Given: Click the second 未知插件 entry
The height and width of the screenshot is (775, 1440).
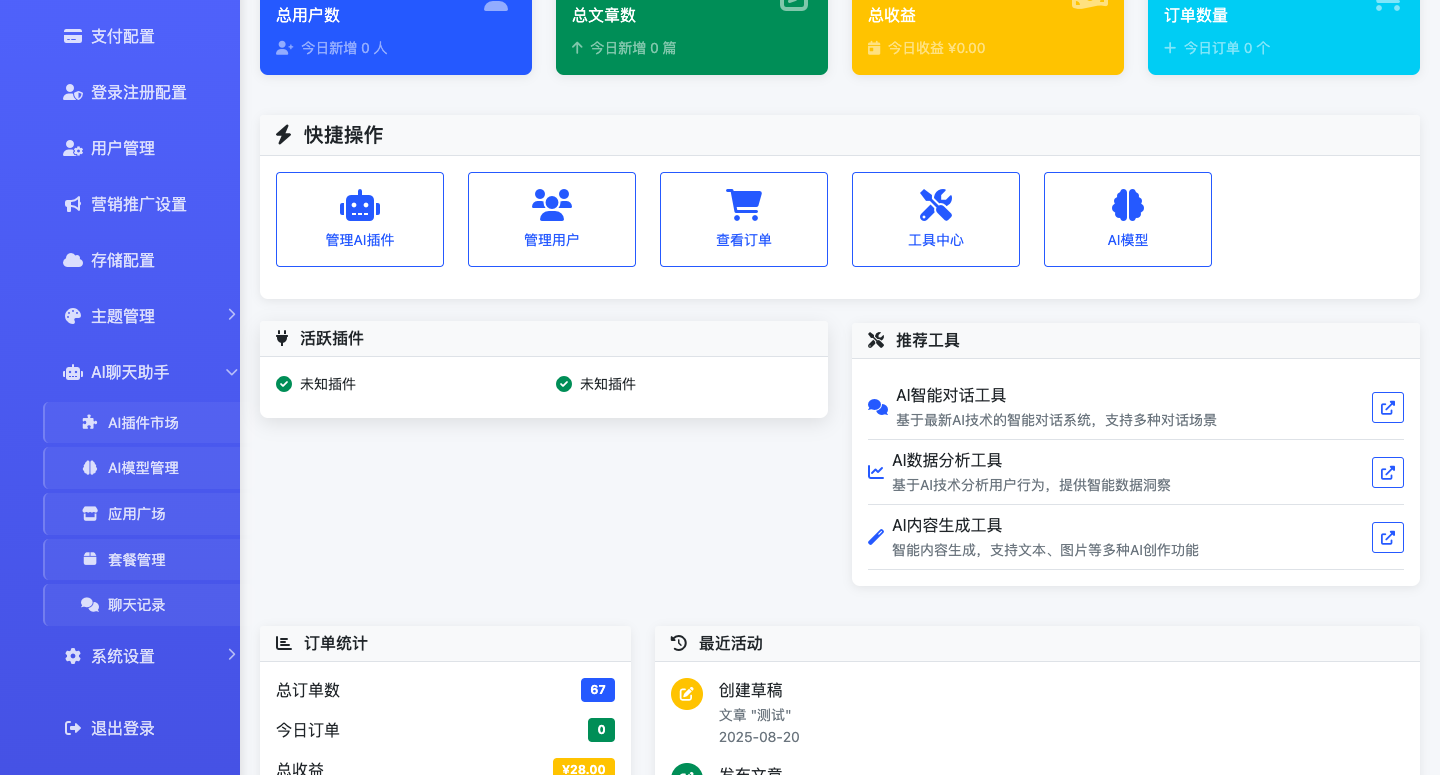Looking at the screenshot, I should point(596,384).
